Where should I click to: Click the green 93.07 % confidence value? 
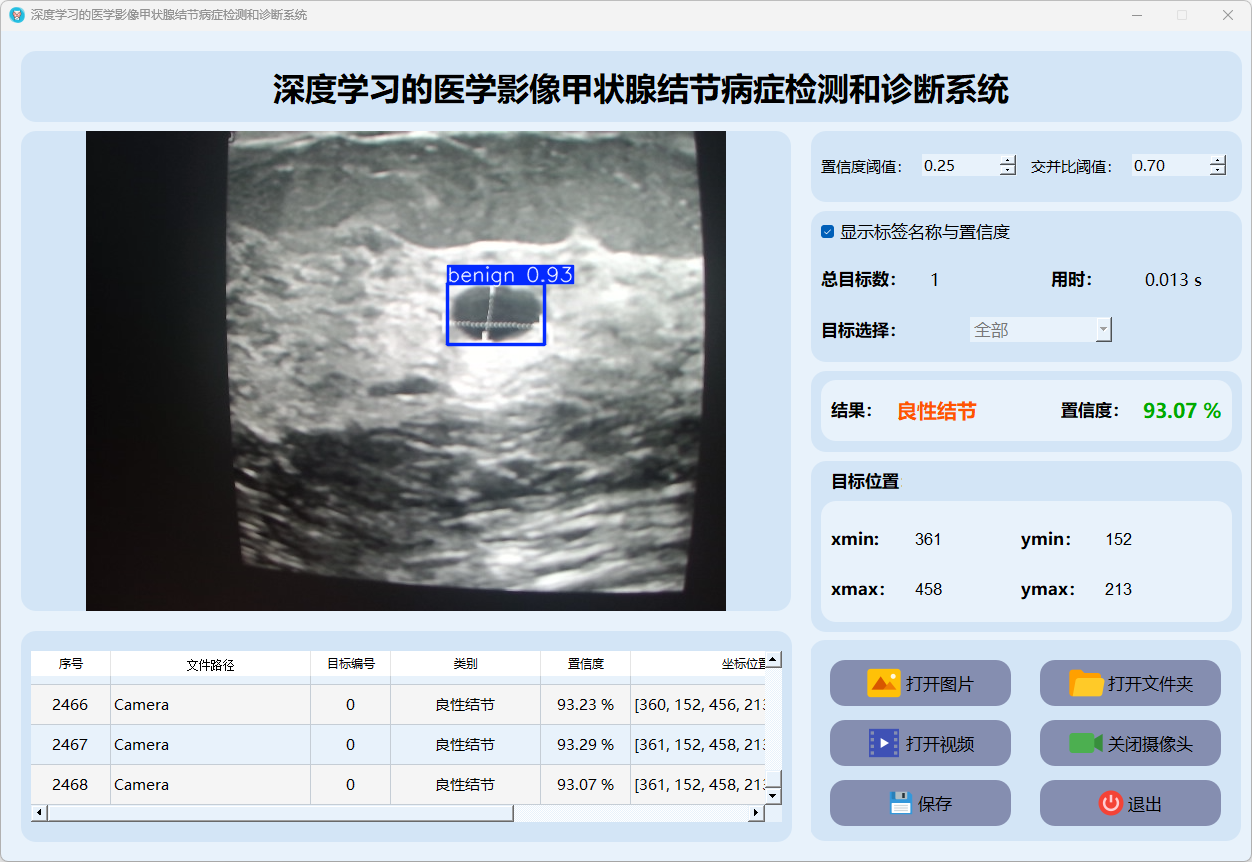click(1182, 410)
